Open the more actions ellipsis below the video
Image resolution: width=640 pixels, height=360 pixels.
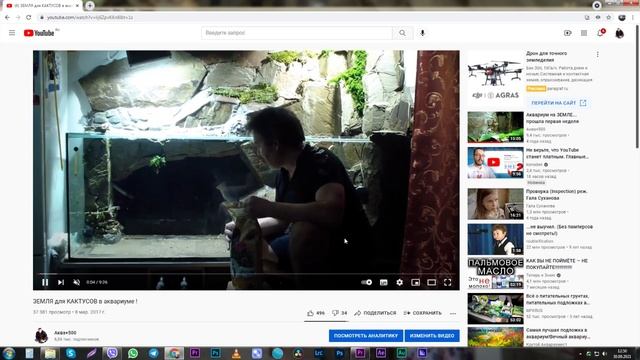click(x=453, y=313)
